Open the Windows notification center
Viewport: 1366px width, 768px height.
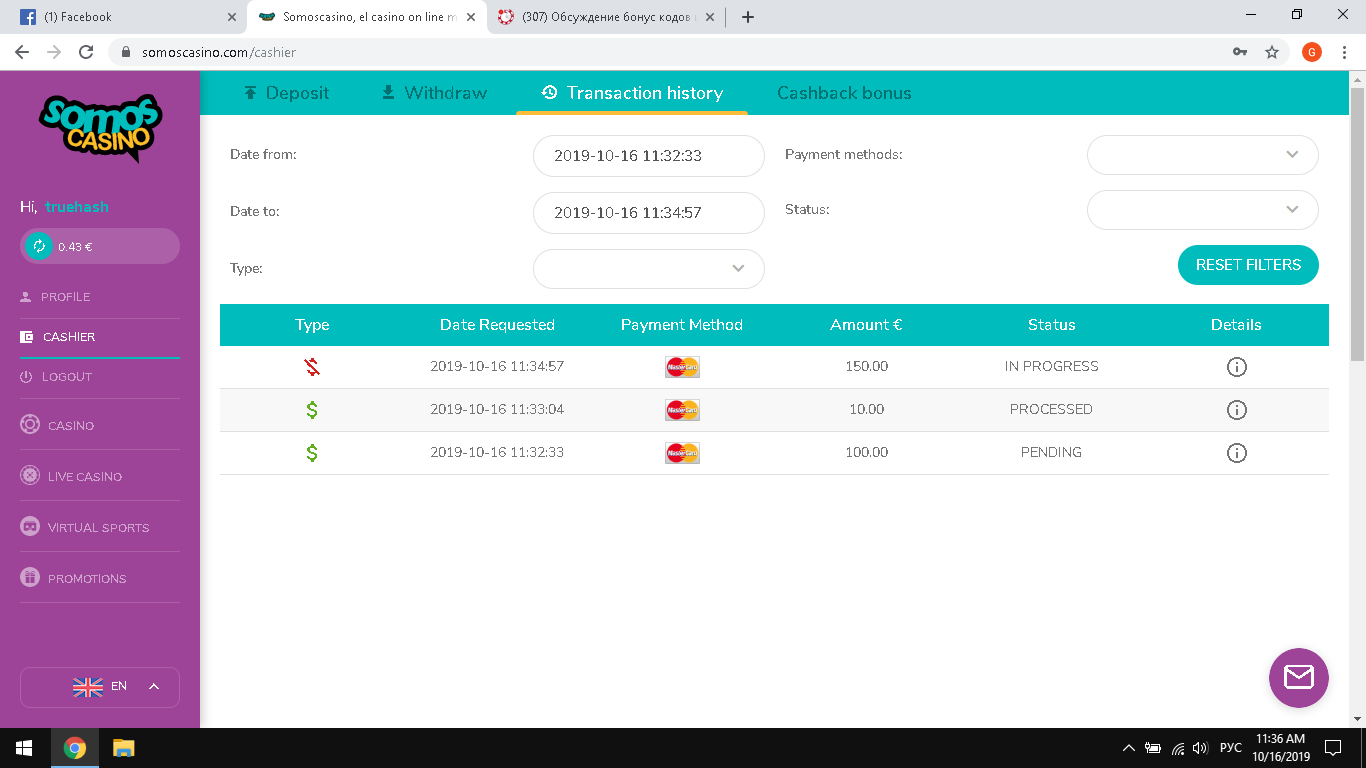tap(1332, 748)
